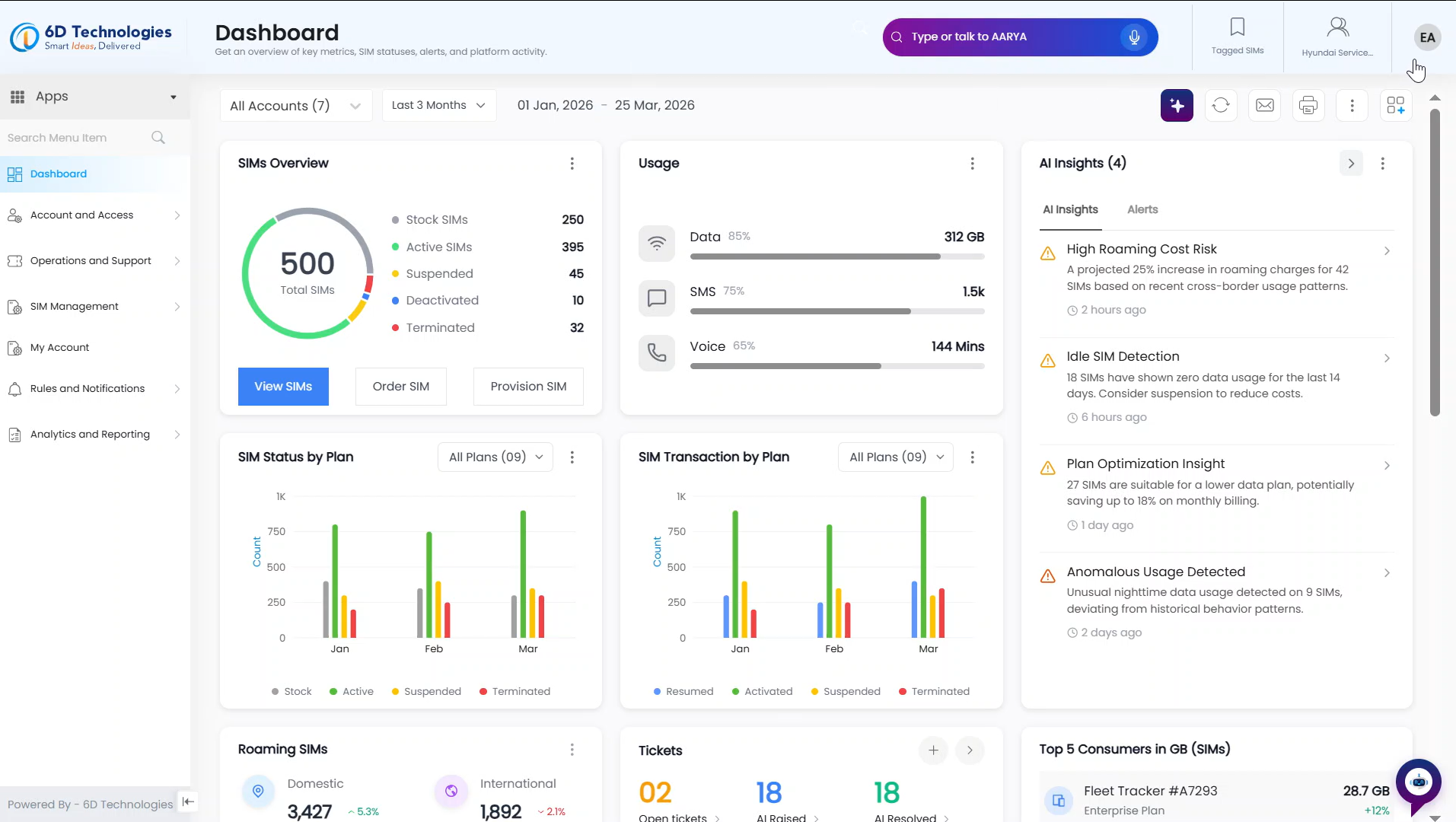Click the Provision SIM button
This screenshot has width=1456, height=822.
pos(528,387)
